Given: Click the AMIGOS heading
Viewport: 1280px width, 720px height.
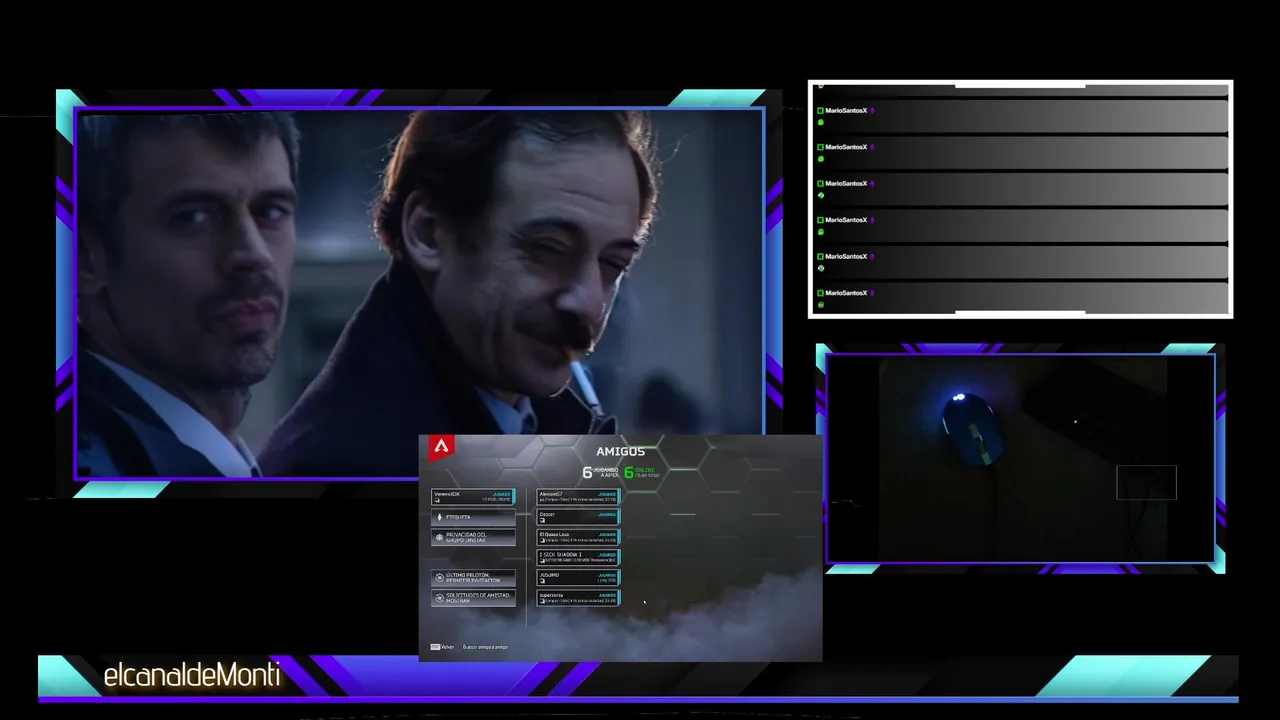Looking at the screenshot, I should 620,452.
